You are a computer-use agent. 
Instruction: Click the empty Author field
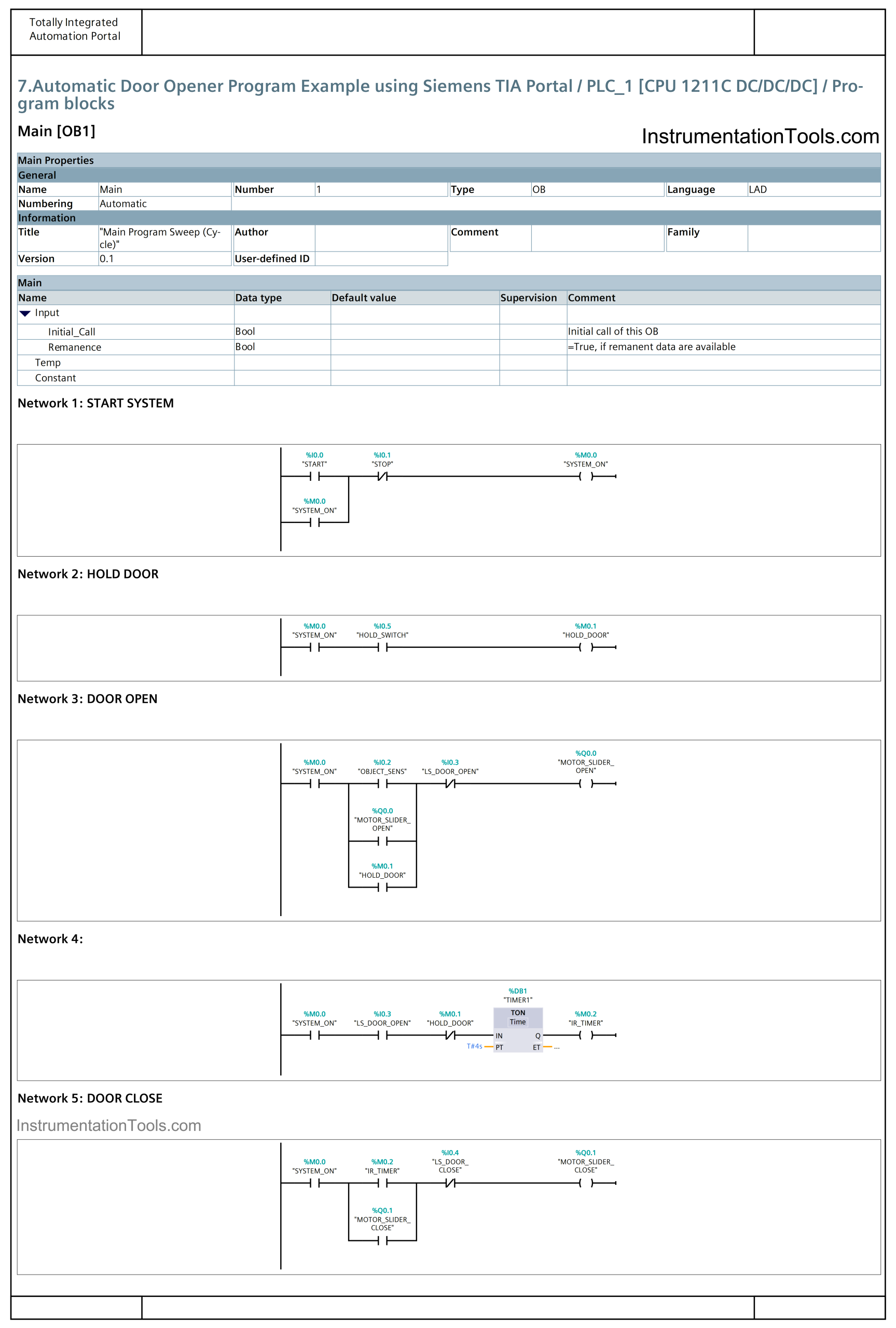(381, 238)
